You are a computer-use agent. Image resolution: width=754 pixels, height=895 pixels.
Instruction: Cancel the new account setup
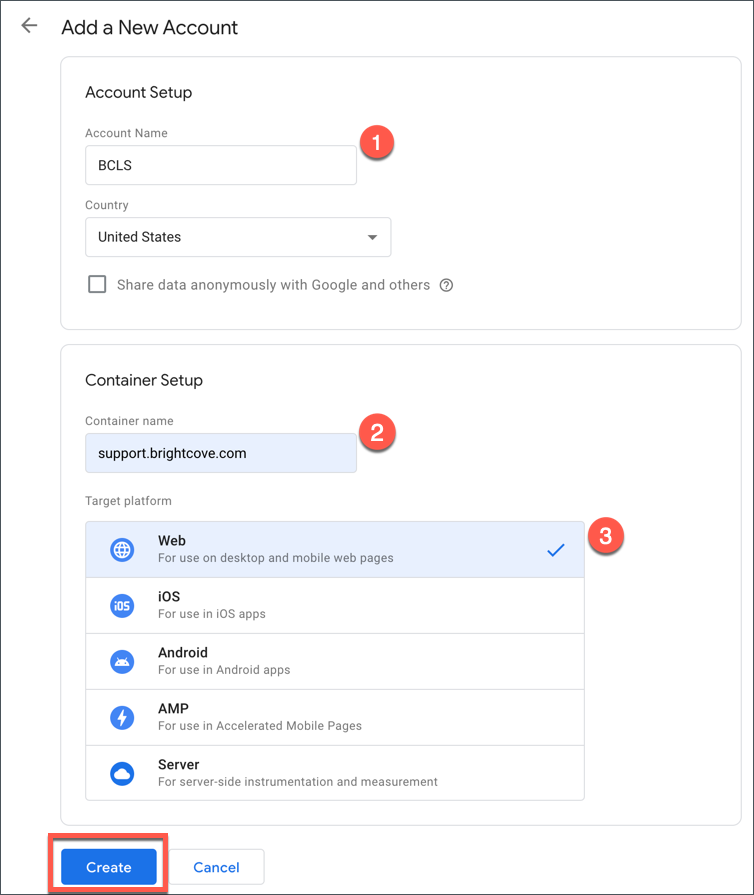(217, 866)
